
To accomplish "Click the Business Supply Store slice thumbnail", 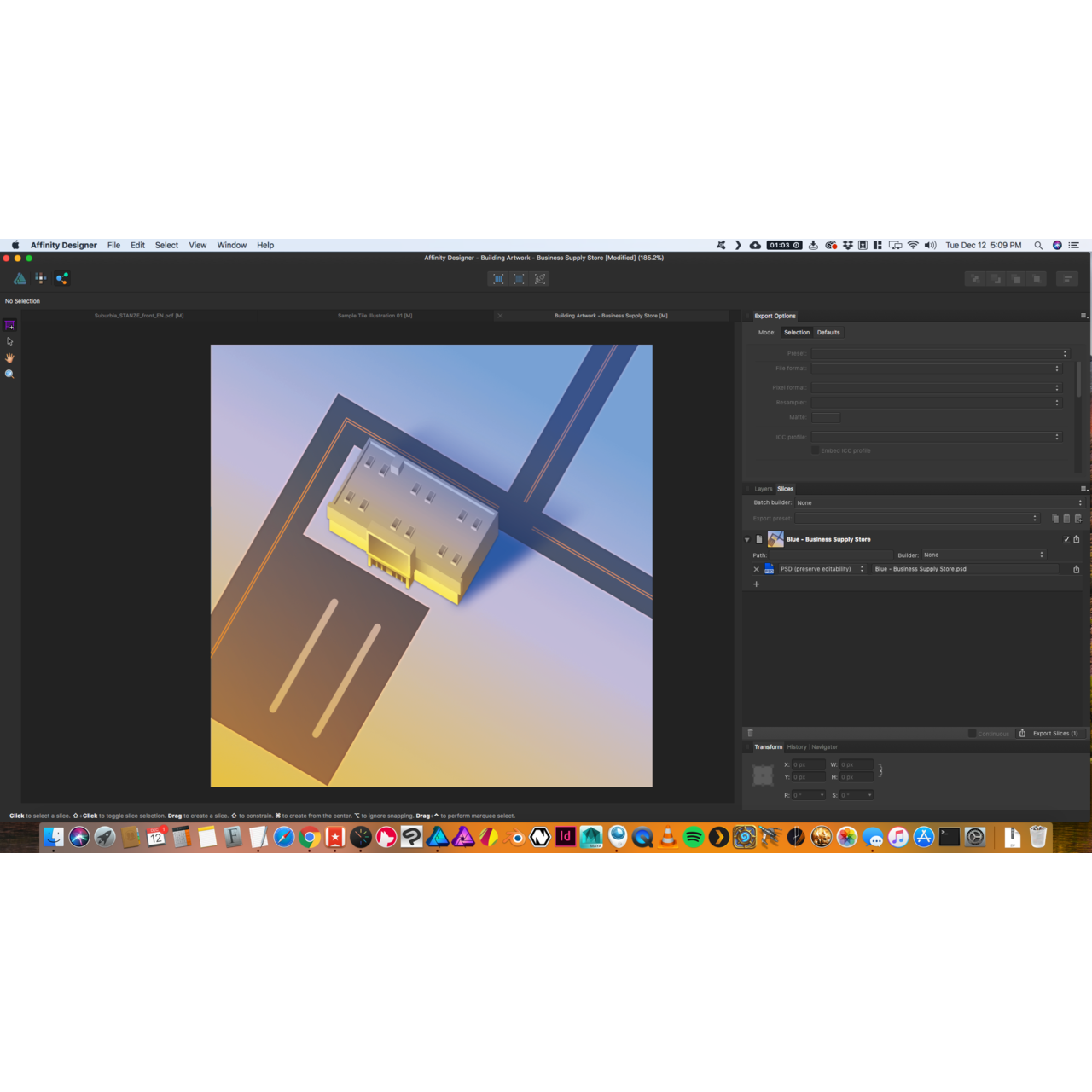I will click(775, 538).
